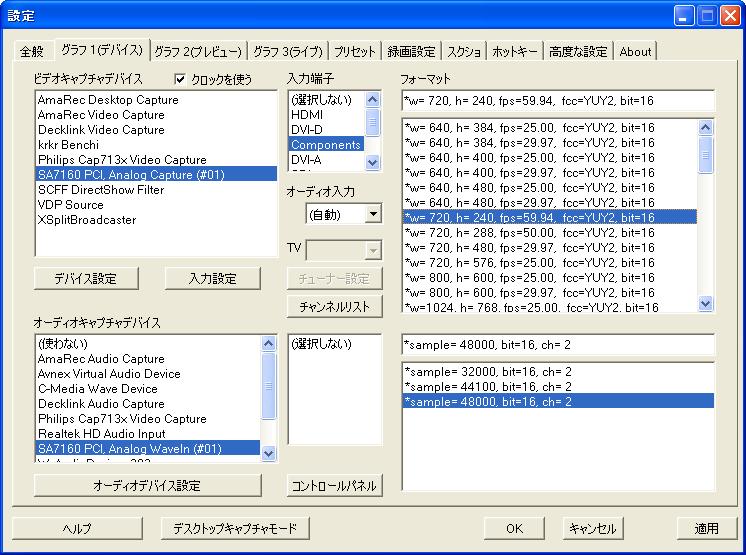This screenshot has height=555, width=746.
Task: Select SCFF DirectShow Filter device
Action: point(156,190)
